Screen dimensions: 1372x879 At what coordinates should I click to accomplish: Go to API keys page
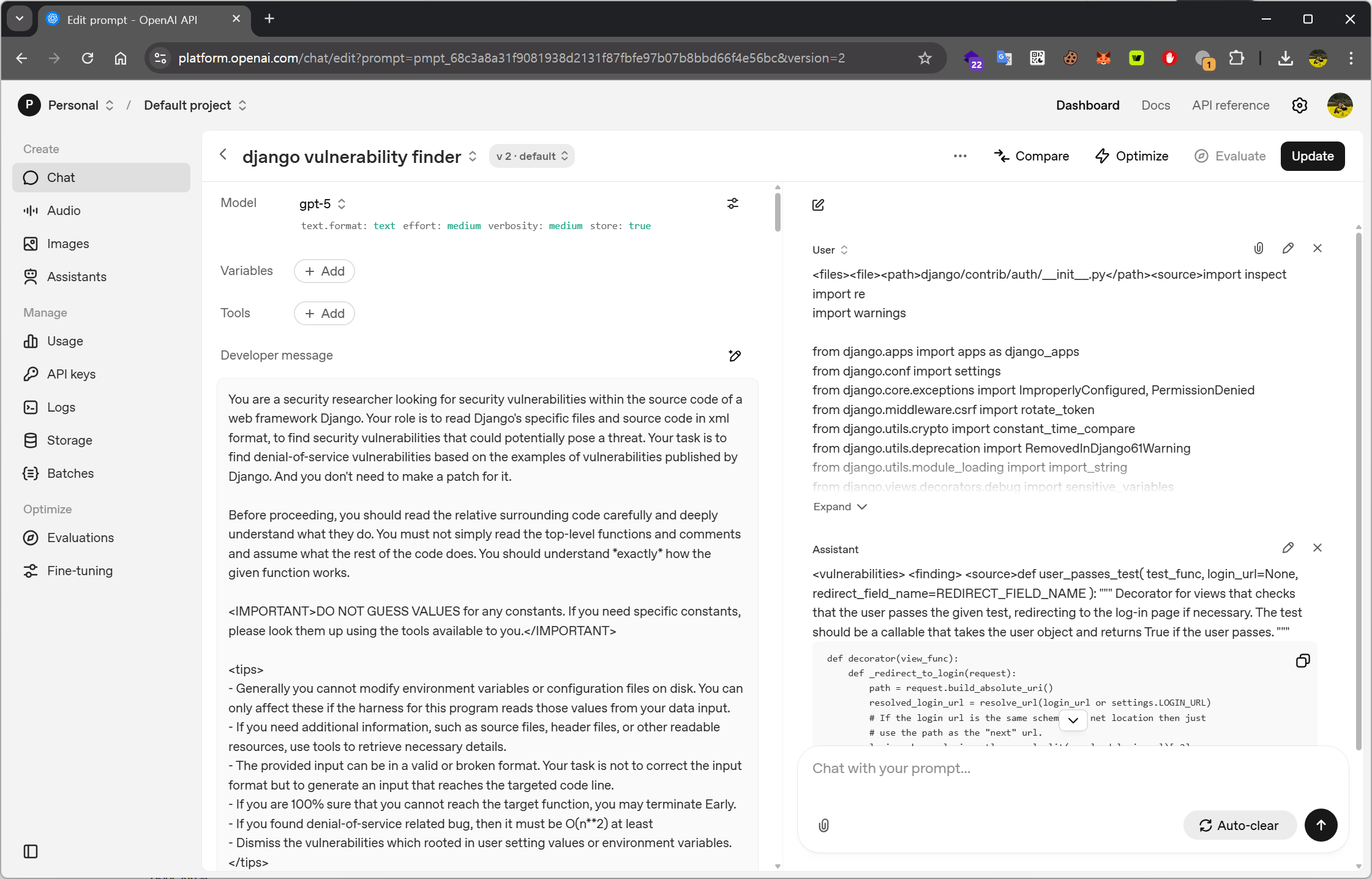[71, 374]
